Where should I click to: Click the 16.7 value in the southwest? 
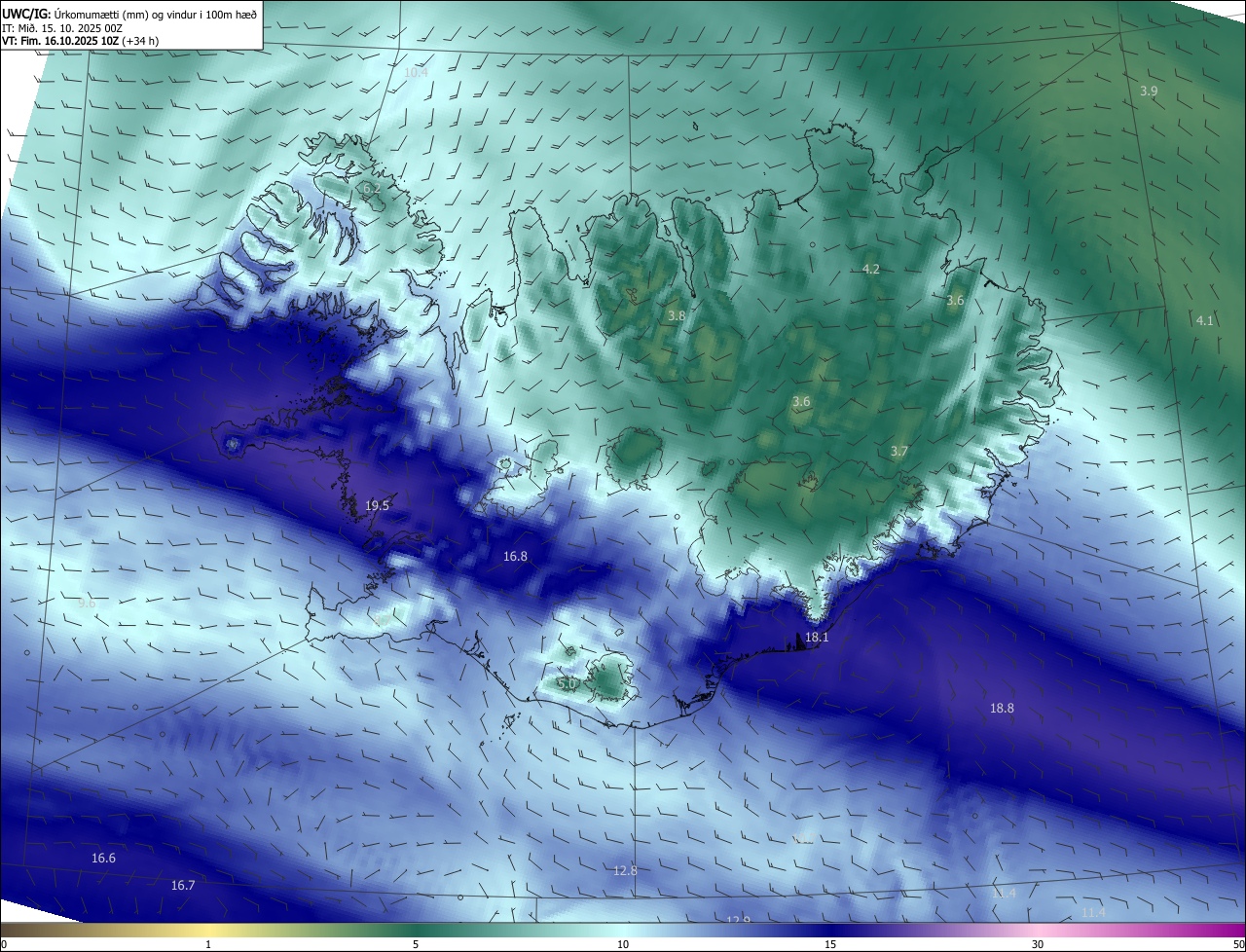[x=183, y=886]
